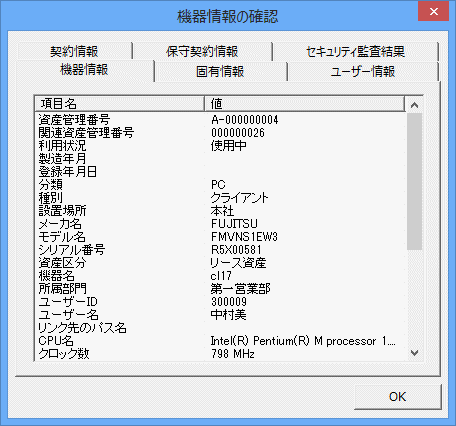Click the value PC
Viewport: 456px width, 426px height.
(x=218, y=185)
